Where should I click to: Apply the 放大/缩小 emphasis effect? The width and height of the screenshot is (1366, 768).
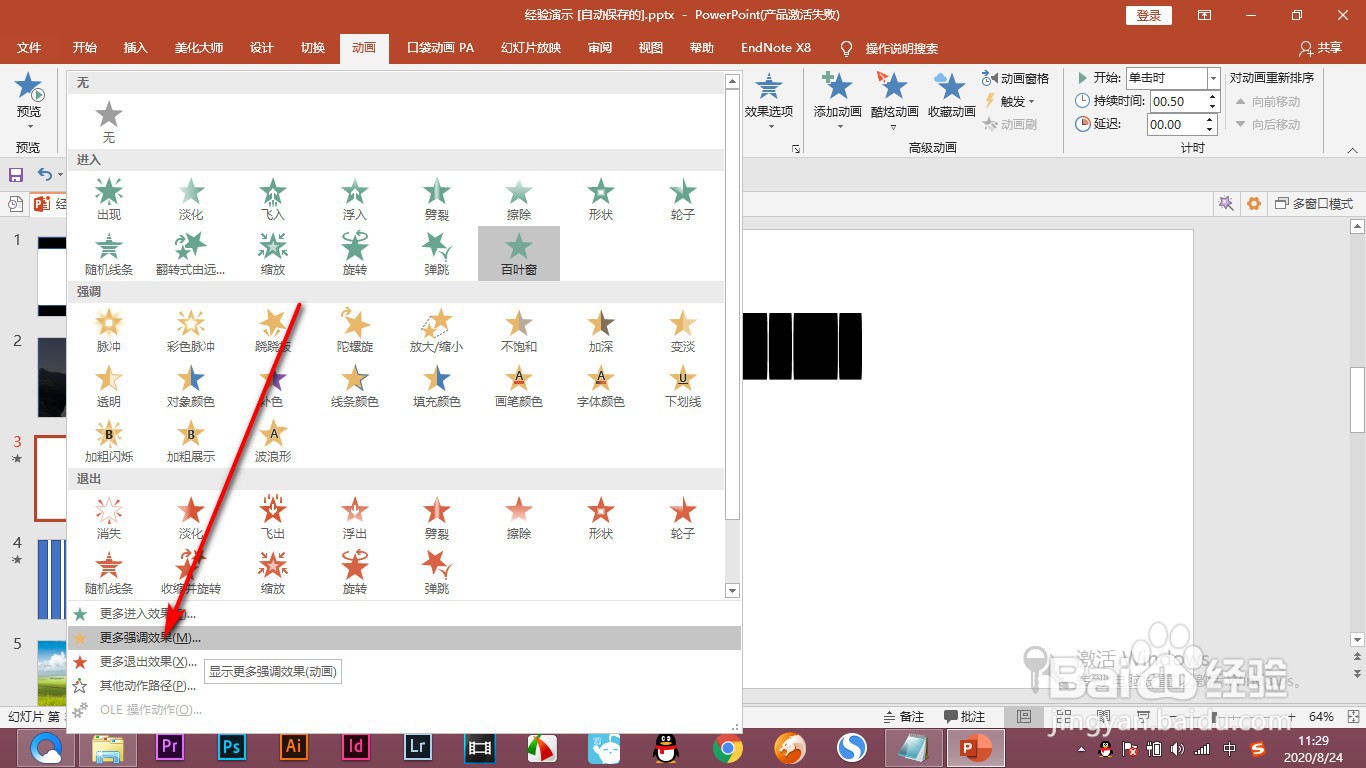437,330
